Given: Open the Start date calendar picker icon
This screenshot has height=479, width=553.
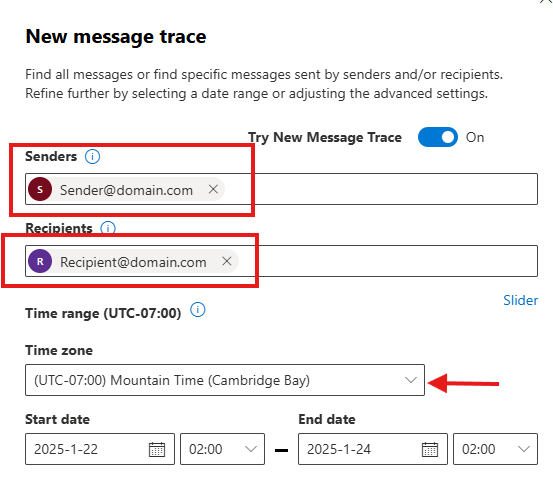Looking at the screenshot, I should (x=157, y=449).
